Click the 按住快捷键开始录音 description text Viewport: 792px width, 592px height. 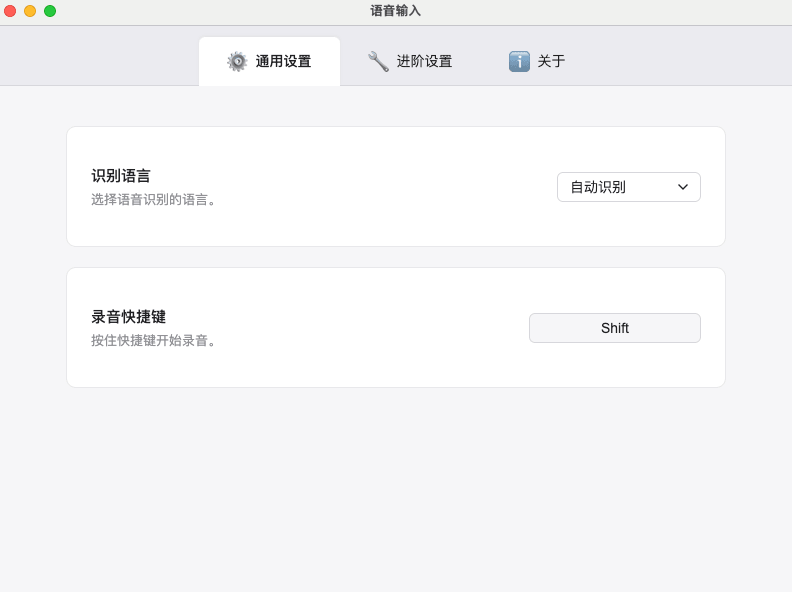(155, 341)
